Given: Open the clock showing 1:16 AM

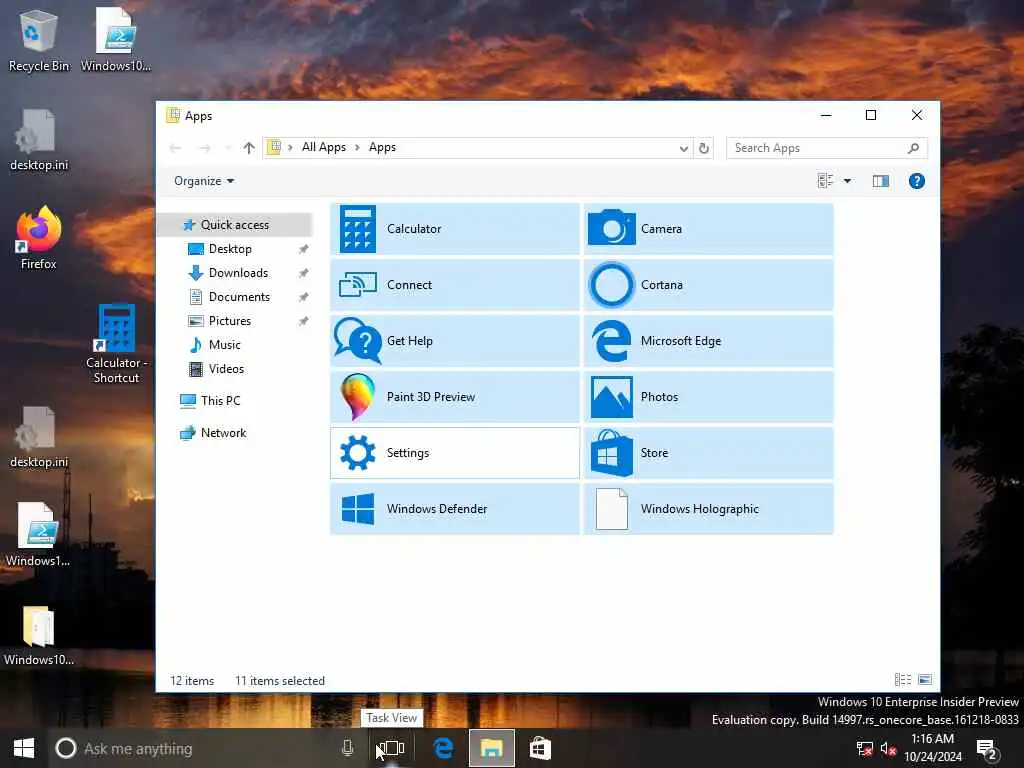Looking at the screenshot, I should pos(933,748).
